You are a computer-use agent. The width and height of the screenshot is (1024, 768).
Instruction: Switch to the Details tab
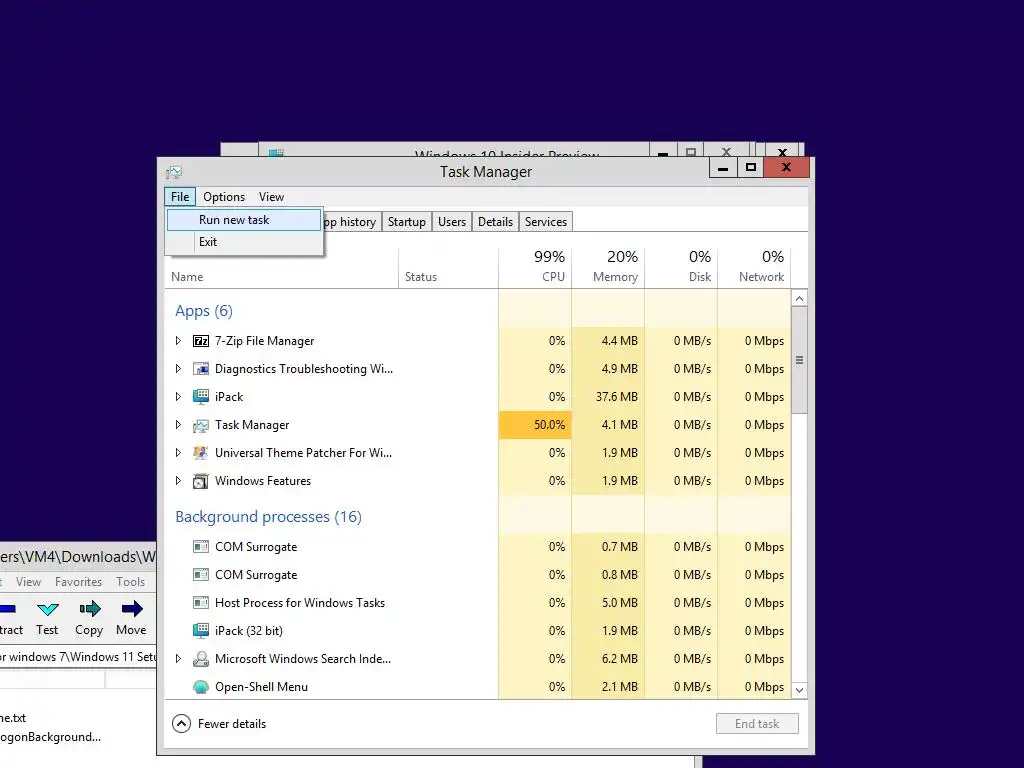pyautogui.click(x=496, y=222)
